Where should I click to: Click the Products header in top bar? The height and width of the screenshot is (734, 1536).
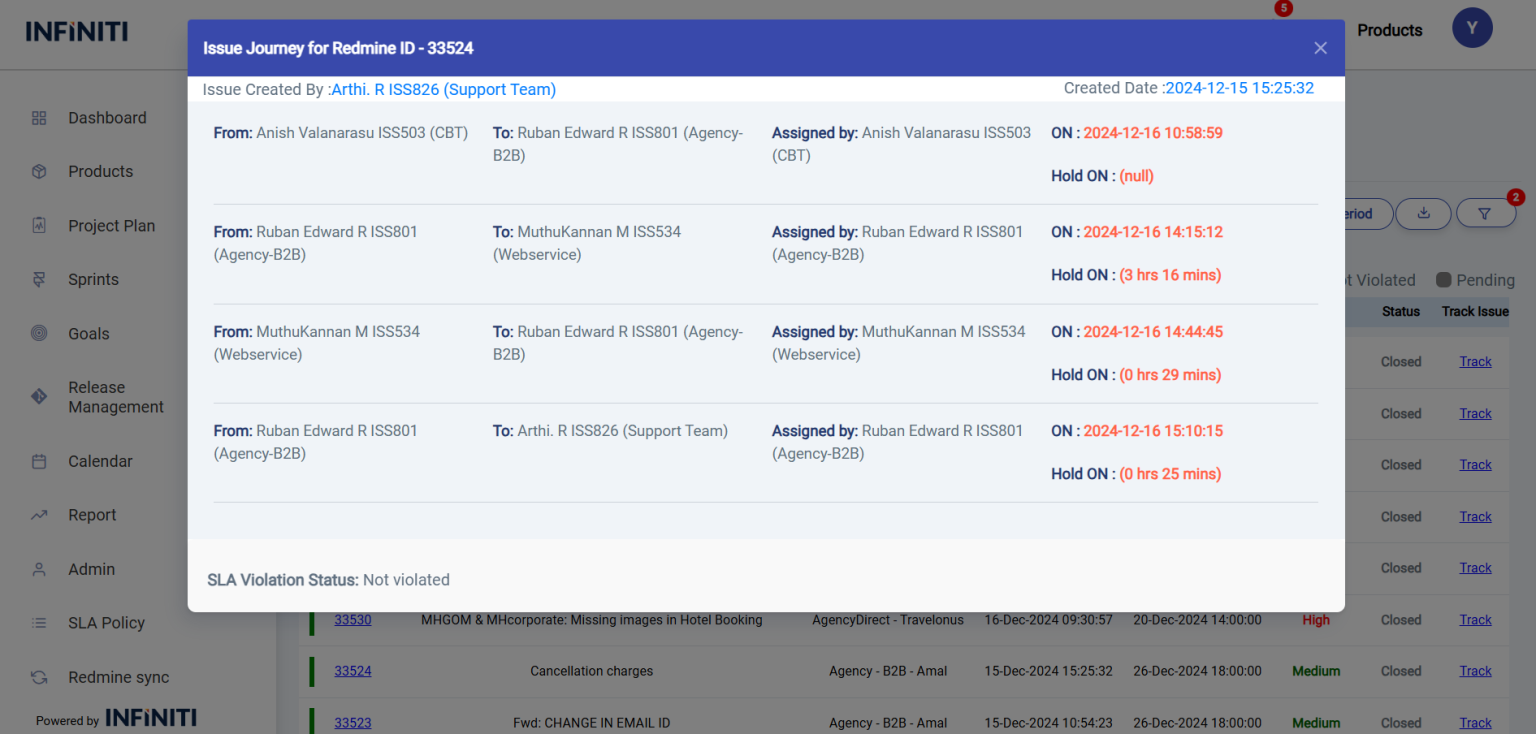(1389, 30)
